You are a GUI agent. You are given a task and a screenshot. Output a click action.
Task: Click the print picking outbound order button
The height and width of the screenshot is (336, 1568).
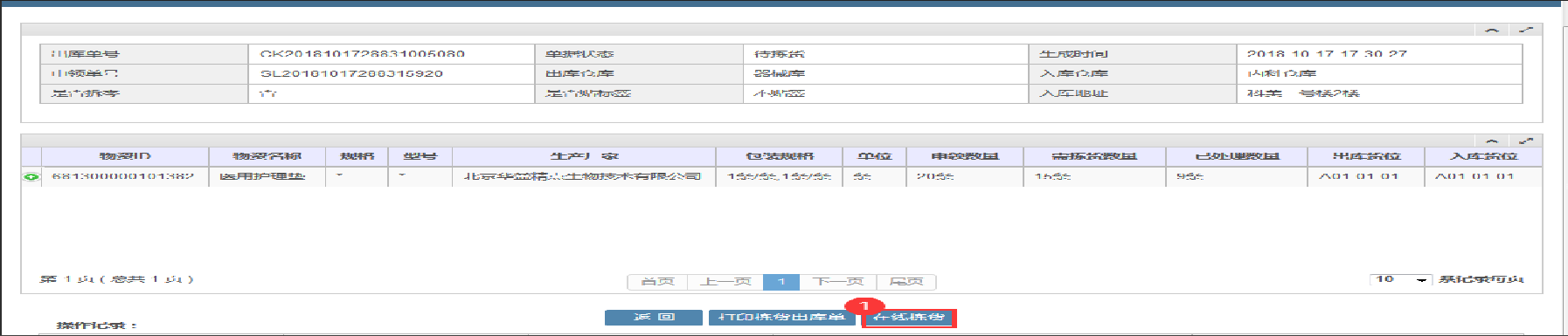point(781,318)
